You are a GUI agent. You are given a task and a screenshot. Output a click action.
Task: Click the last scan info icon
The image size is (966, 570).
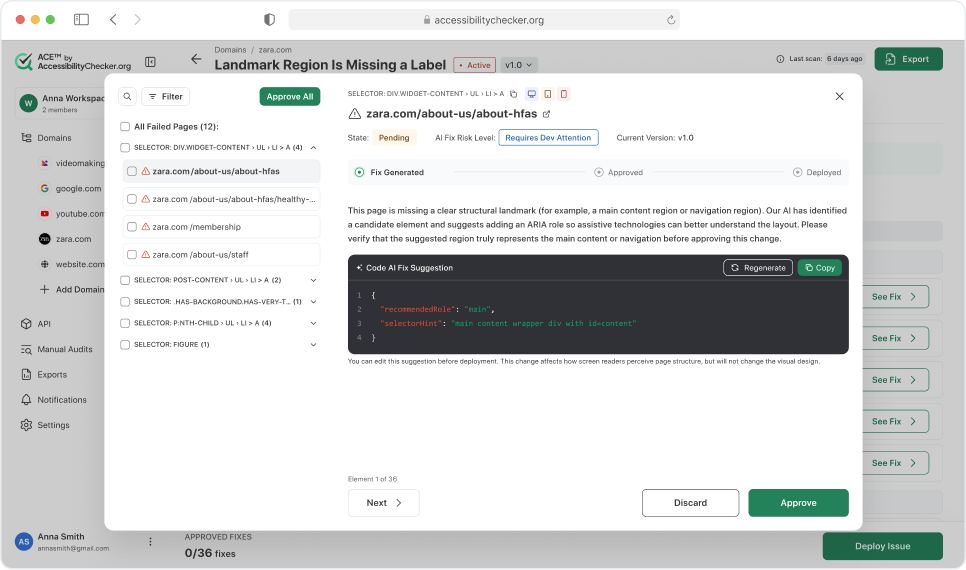(x=780, y=59)
